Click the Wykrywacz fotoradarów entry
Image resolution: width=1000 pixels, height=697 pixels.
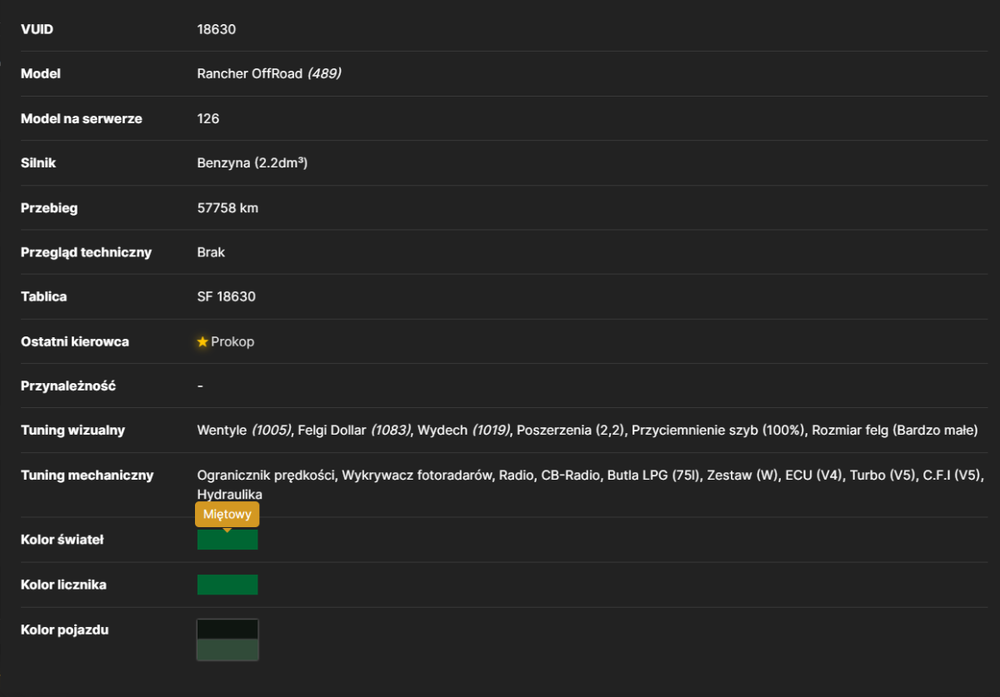point(416,475)
